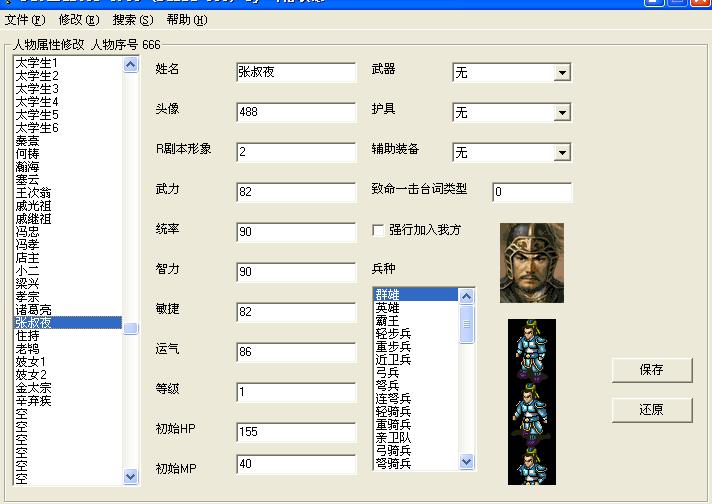This screenshot has height=504, width=712.
Task: Click the 武力 value field
Action: [x=296, y=191]
